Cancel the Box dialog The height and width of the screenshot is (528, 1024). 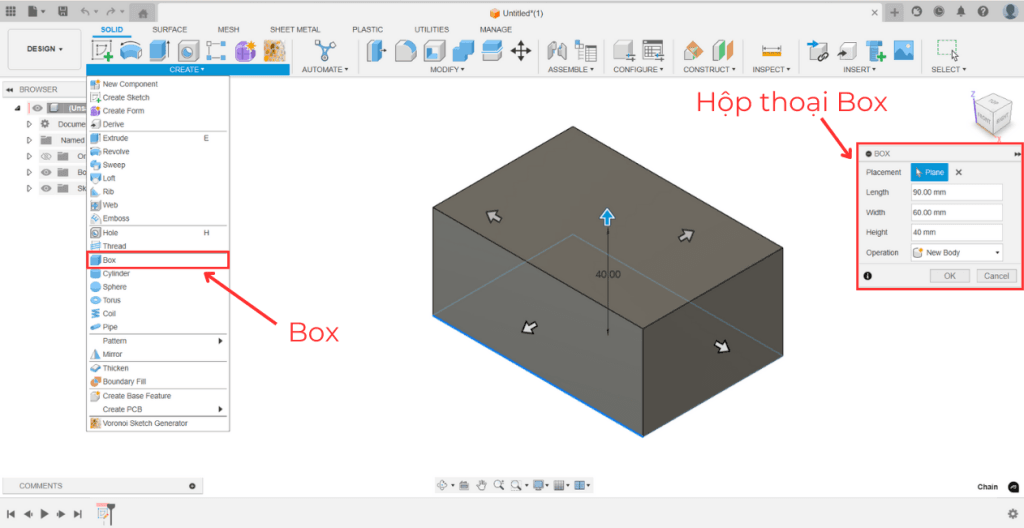coord(995,276)
